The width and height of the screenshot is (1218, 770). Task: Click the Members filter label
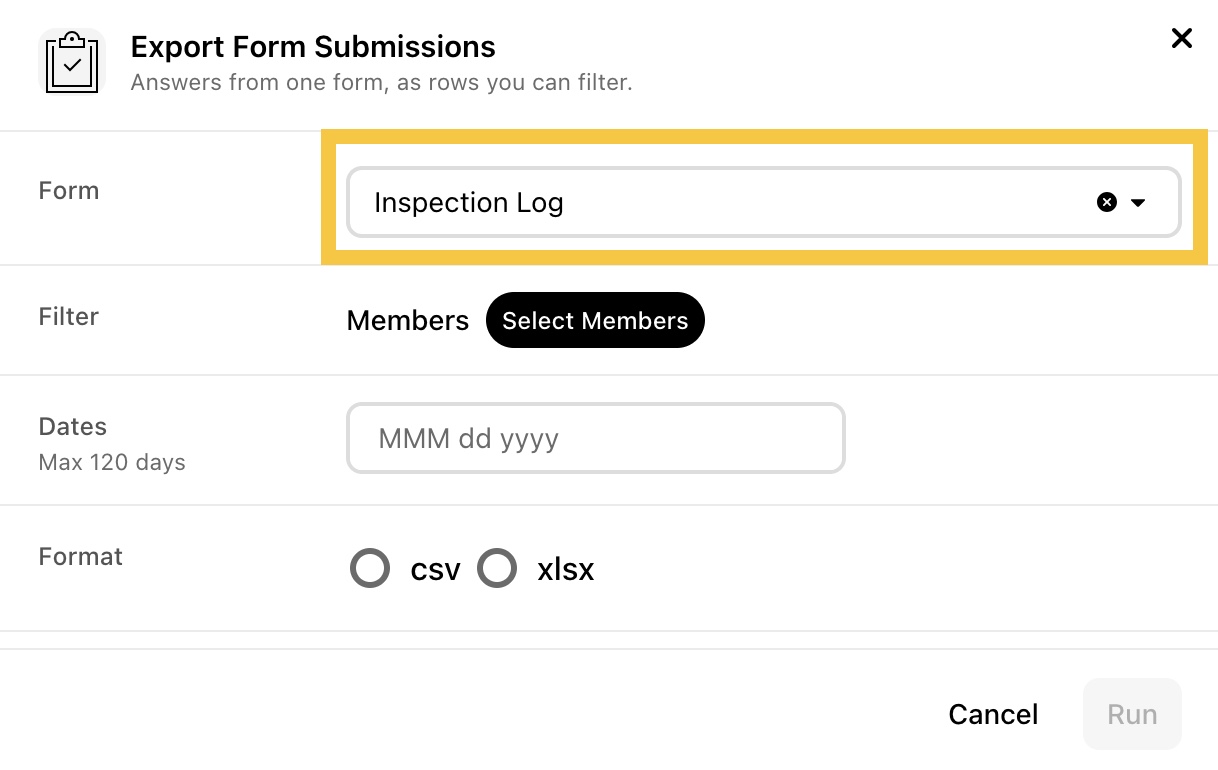[x=408, y=321]
